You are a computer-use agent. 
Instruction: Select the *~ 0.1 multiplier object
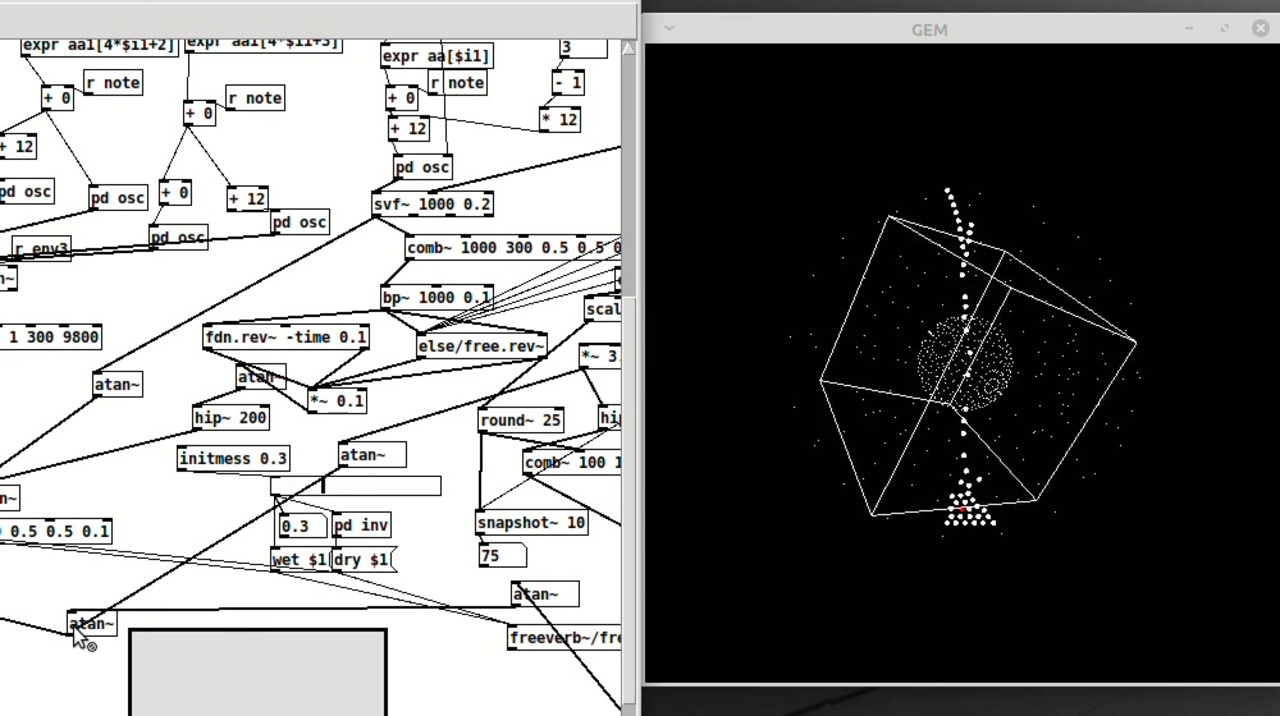(x=337, y=400)
